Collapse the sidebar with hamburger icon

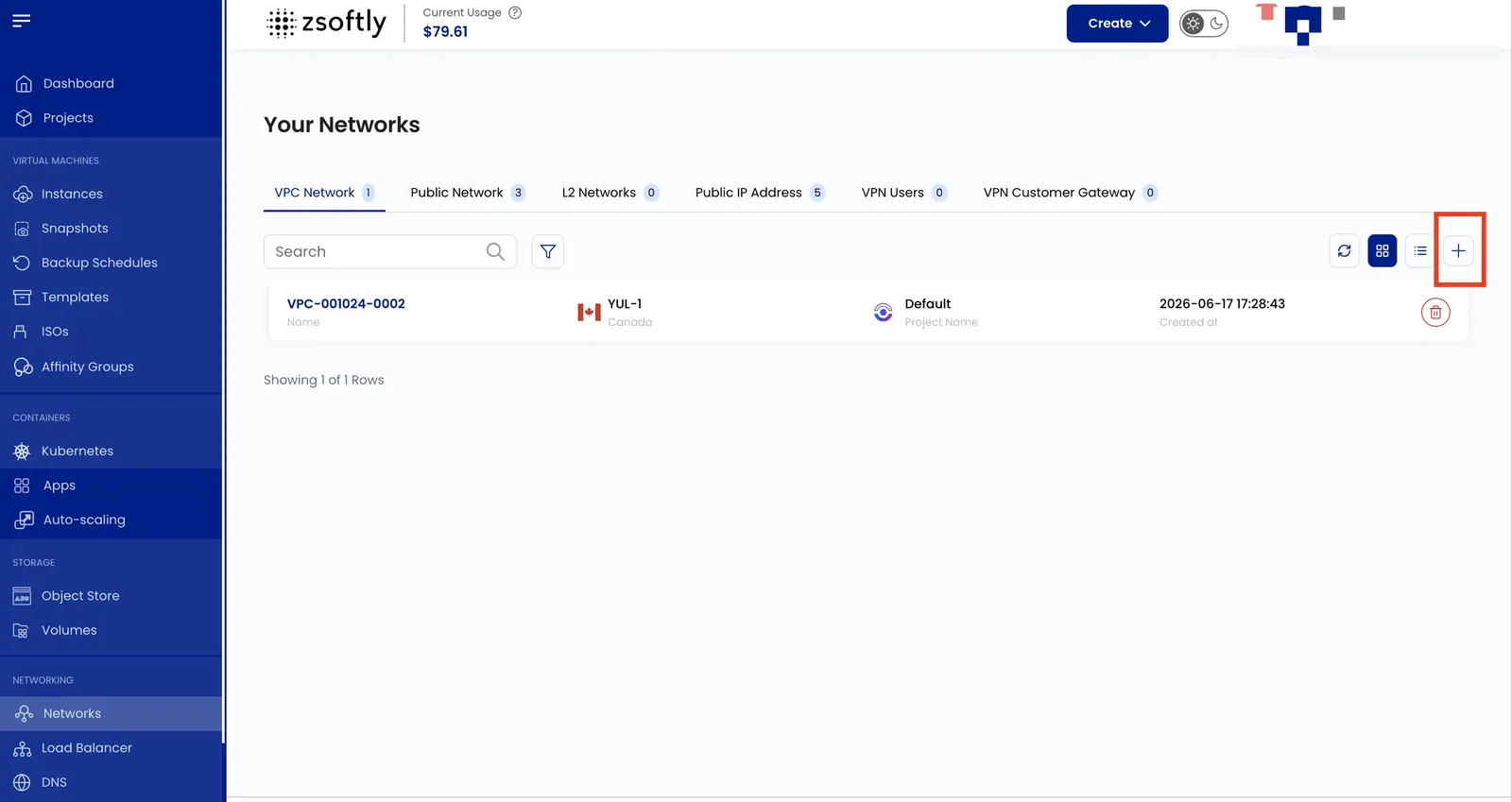coord(22,20)
